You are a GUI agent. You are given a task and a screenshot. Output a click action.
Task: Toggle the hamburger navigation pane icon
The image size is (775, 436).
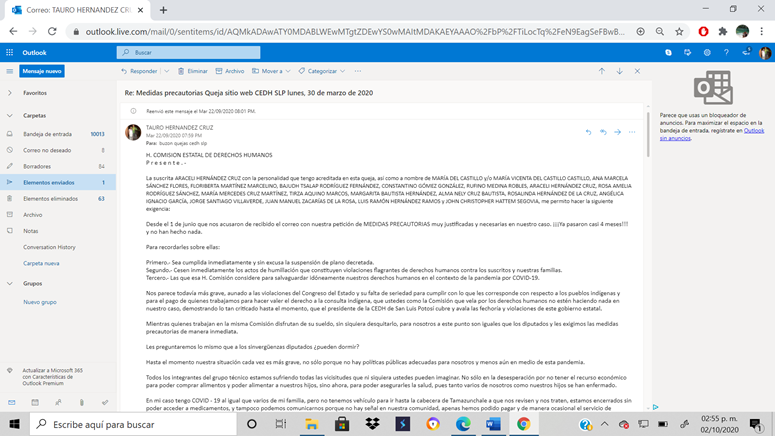9,71
